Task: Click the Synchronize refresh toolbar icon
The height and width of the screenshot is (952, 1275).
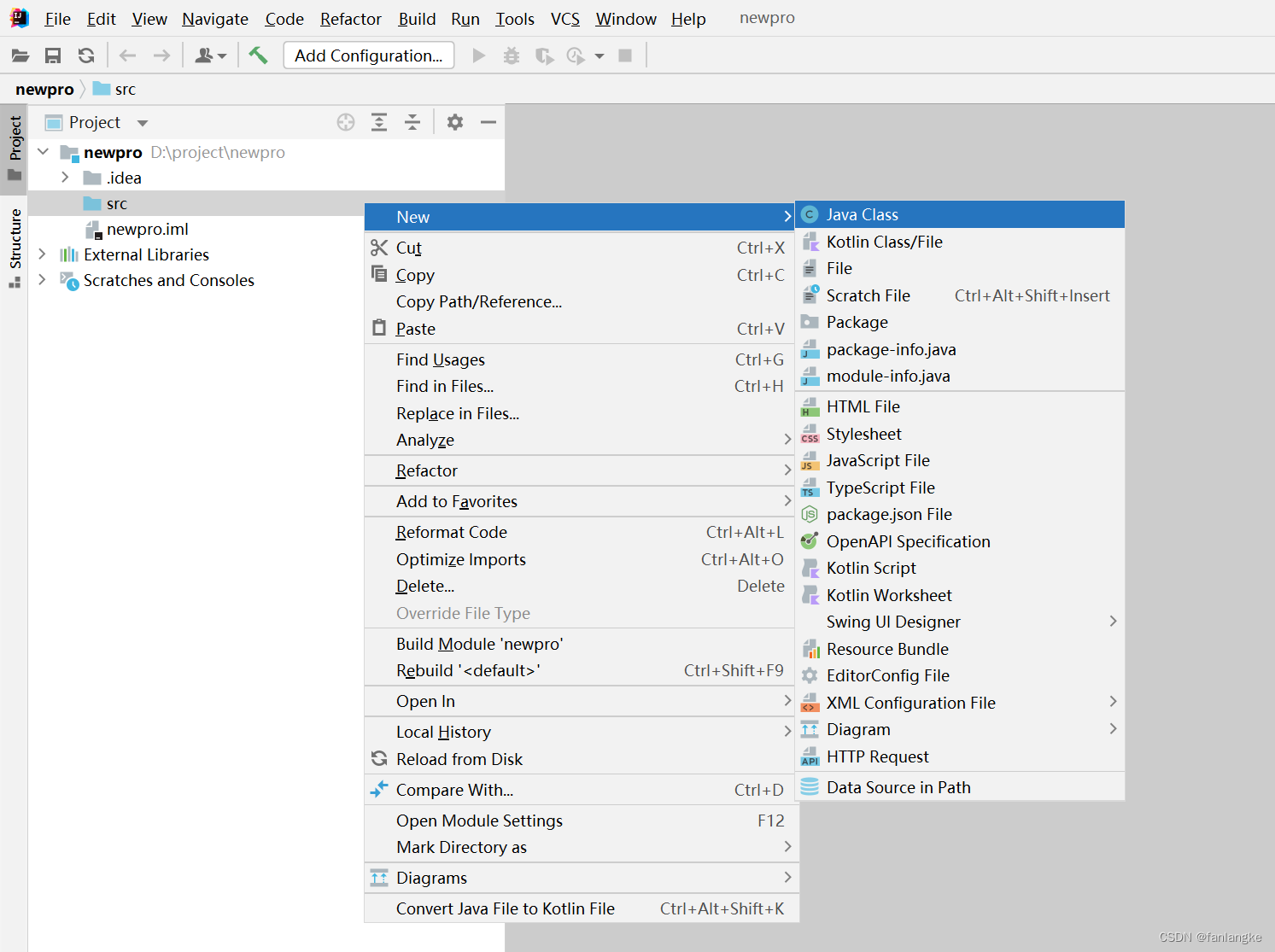Action: tap(86, 55)
